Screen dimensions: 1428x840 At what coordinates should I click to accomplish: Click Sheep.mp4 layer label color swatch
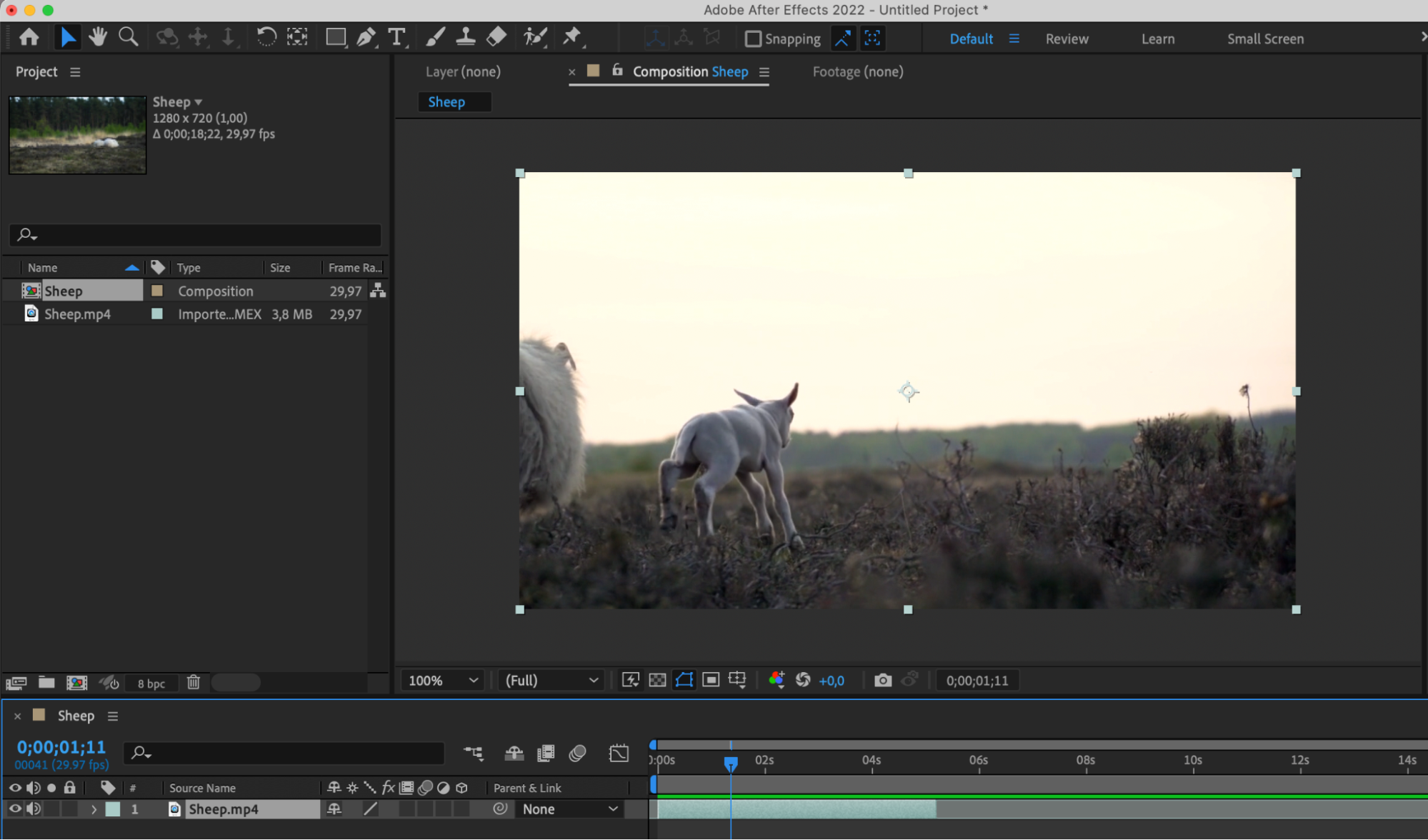coord(113,809)
